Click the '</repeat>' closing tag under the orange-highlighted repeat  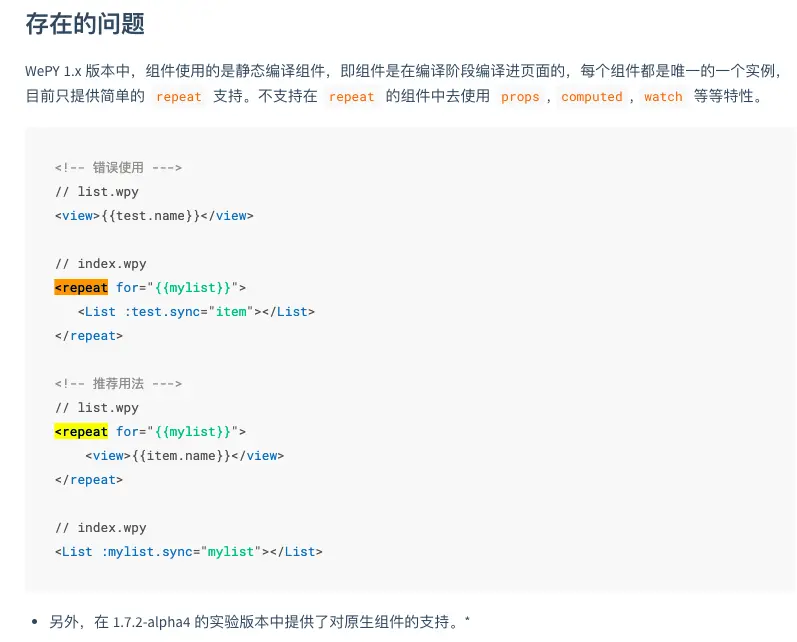89,335
